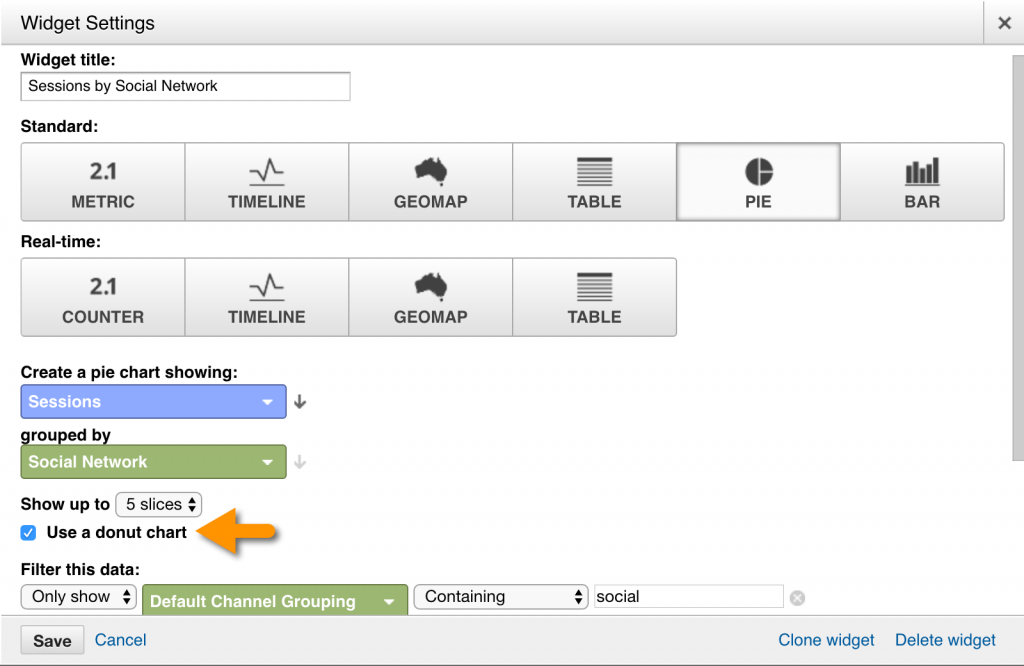Change the Containing filter condition

(x=500, y=596)
